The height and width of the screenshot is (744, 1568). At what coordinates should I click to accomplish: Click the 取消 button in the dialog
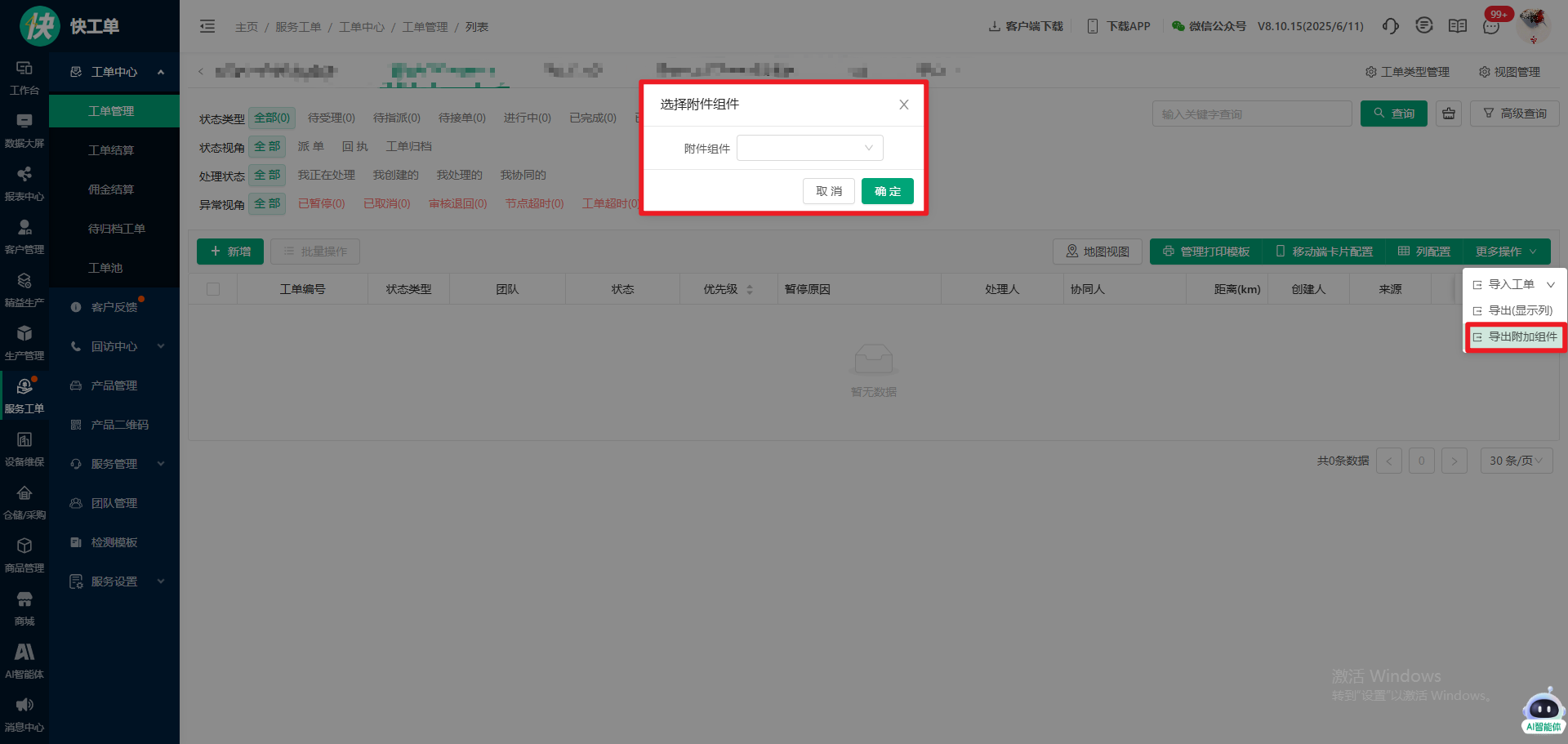click(828, 191)
